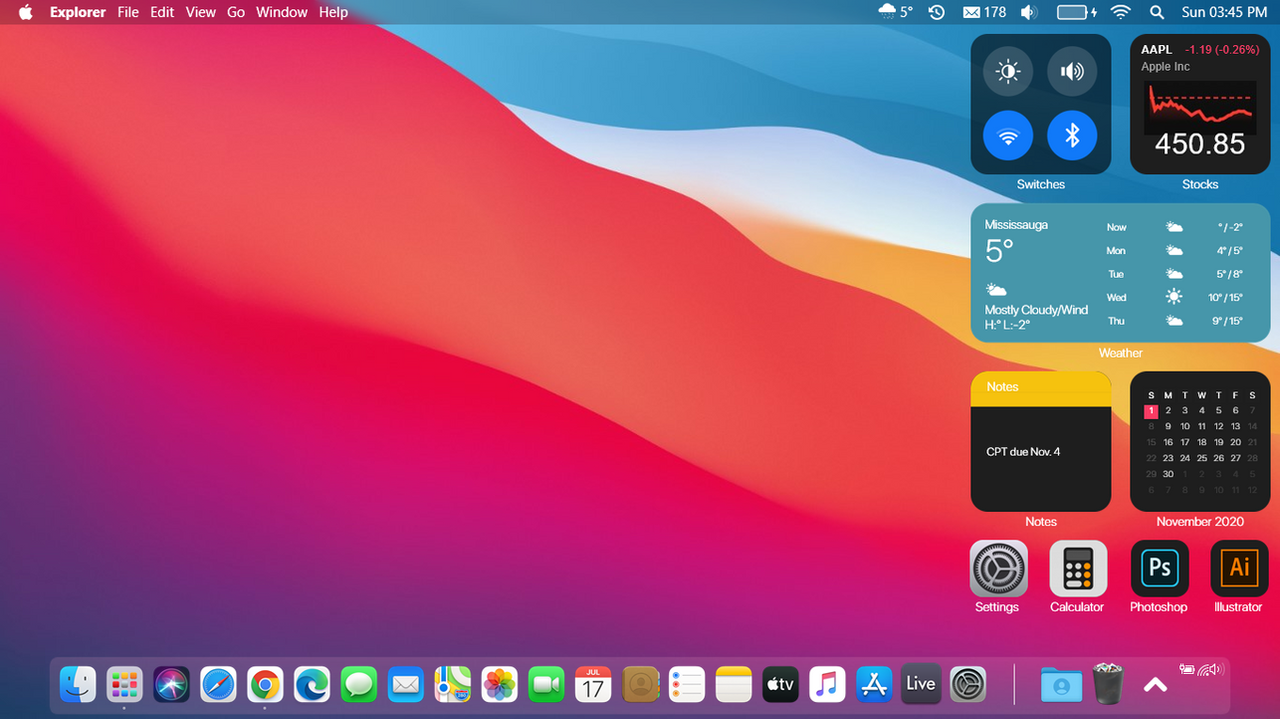Expand the dock's up-arrow chevron
The width and height of the screenshot is (1280, 719).
tap(1155, 684)
